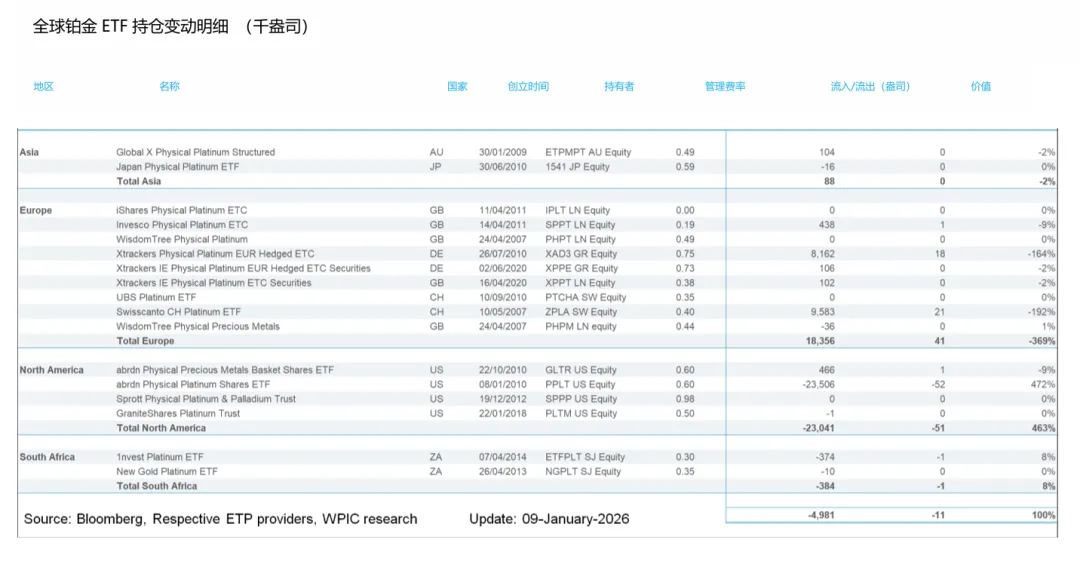Click ticker ZPLA SW Equity
Image resolution: width=1080 pixels, height=570 pixels.
click(581, 311)
